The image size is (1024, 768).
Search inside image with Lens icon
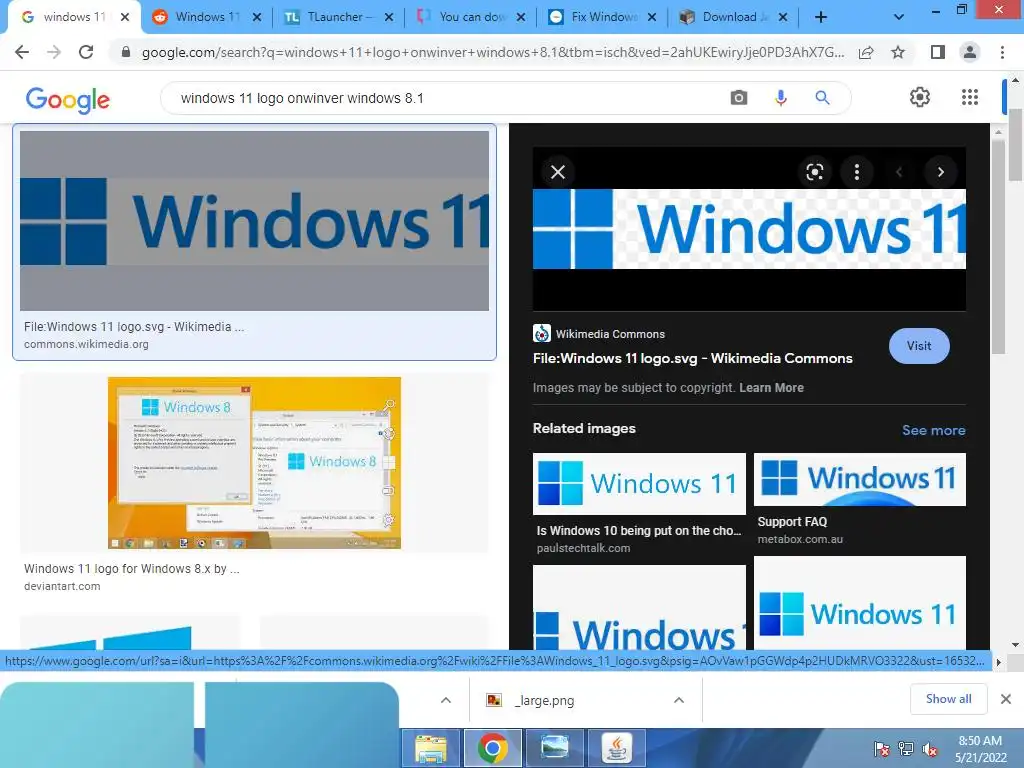coord(814,172)
